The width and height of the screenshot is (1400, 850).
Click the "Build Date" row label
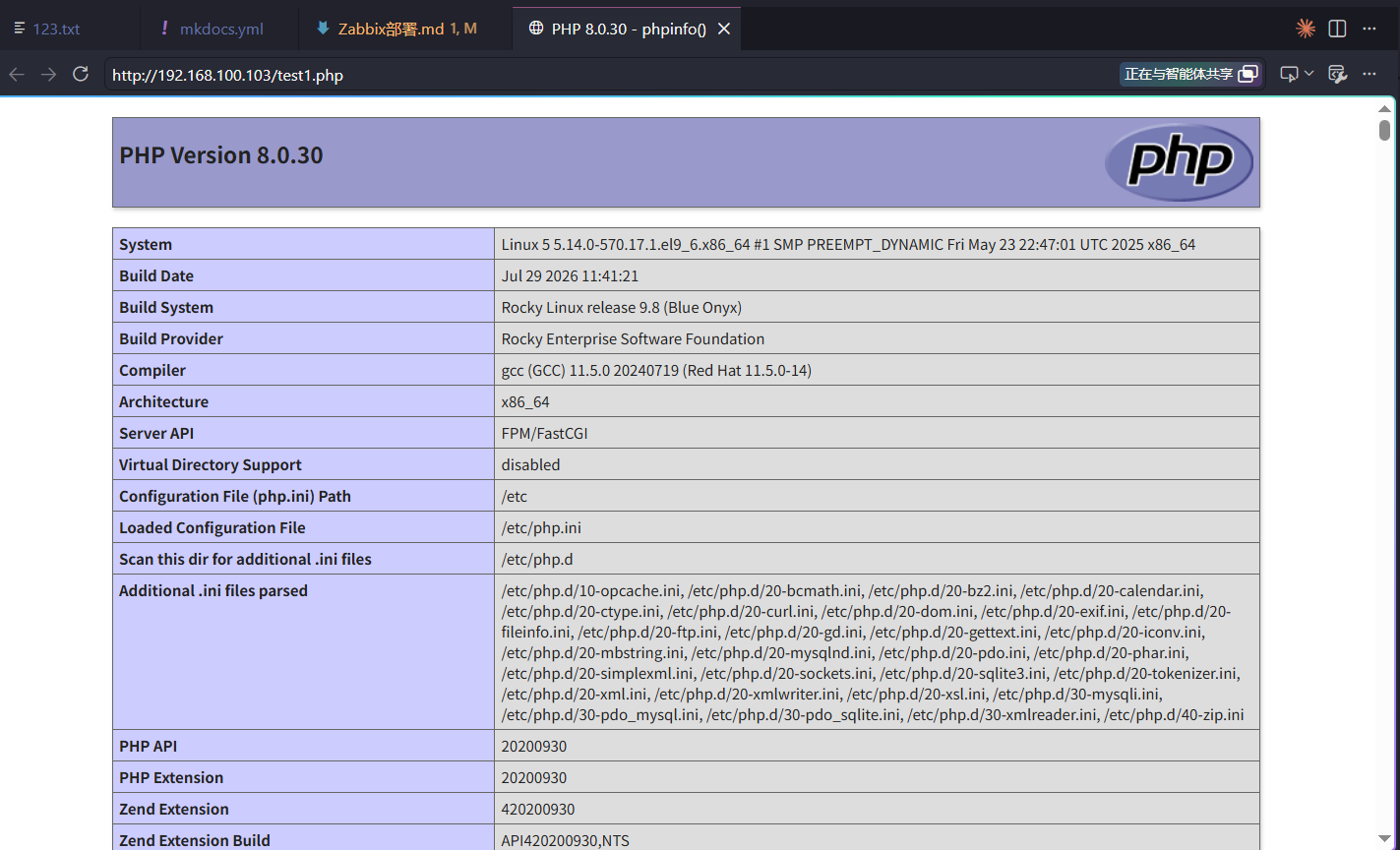[156, 275]
